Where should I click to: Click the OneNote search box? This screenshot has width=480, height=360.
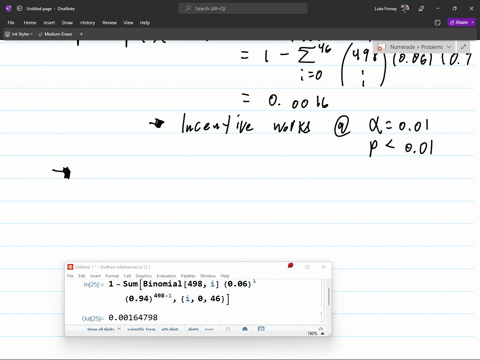243,9
